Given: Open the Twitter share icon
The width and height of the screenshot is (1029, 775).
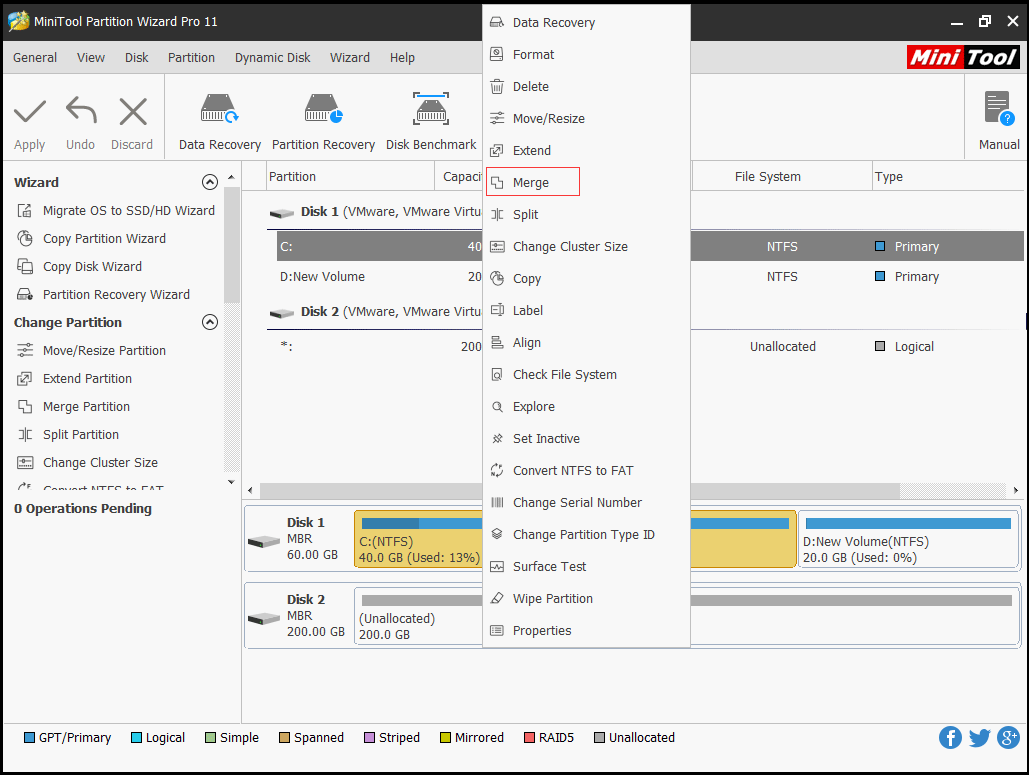Looking at the screenshot, I should (x=979, y=738).
